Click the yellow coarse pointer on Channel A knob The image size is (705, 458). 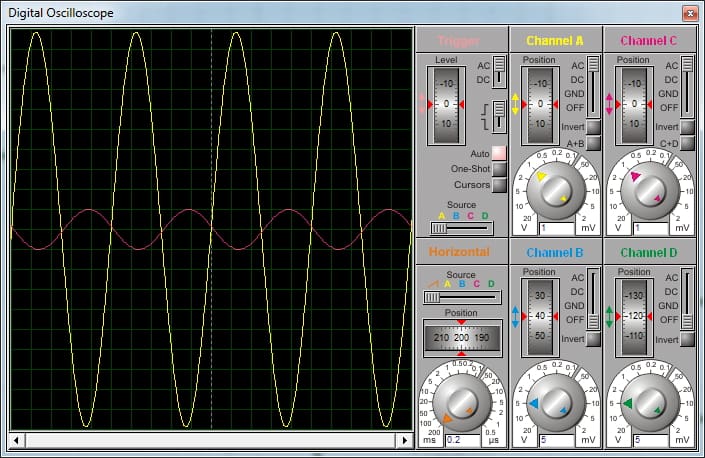coord(541,176)
